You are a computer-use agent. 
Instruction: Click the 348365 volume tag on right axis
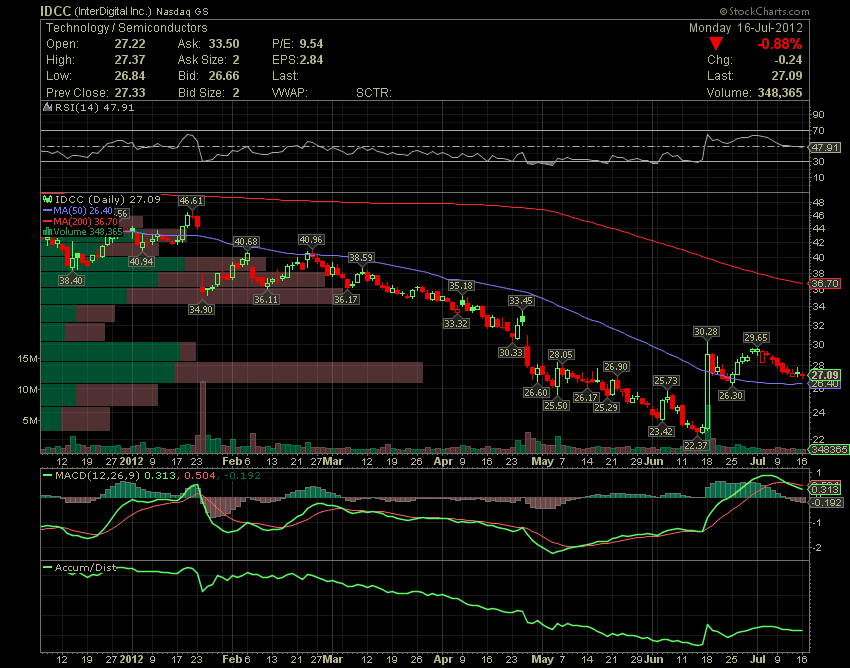tap(828, 449)
